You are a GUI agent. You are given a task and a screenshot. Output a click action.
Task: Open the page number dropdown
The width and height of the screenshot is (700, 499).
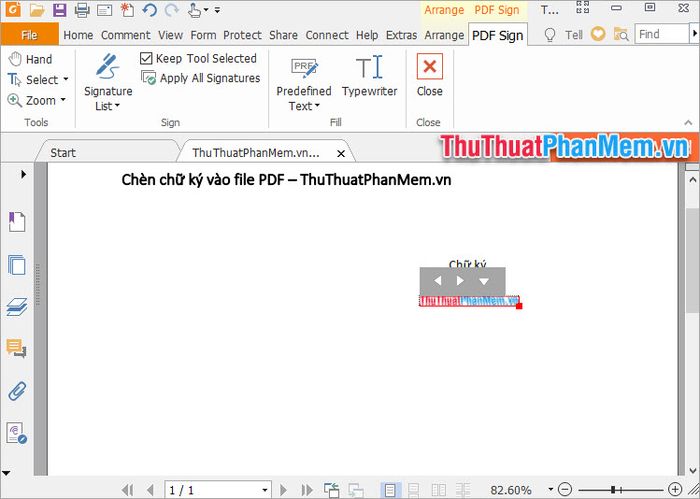tap(265, 490)
